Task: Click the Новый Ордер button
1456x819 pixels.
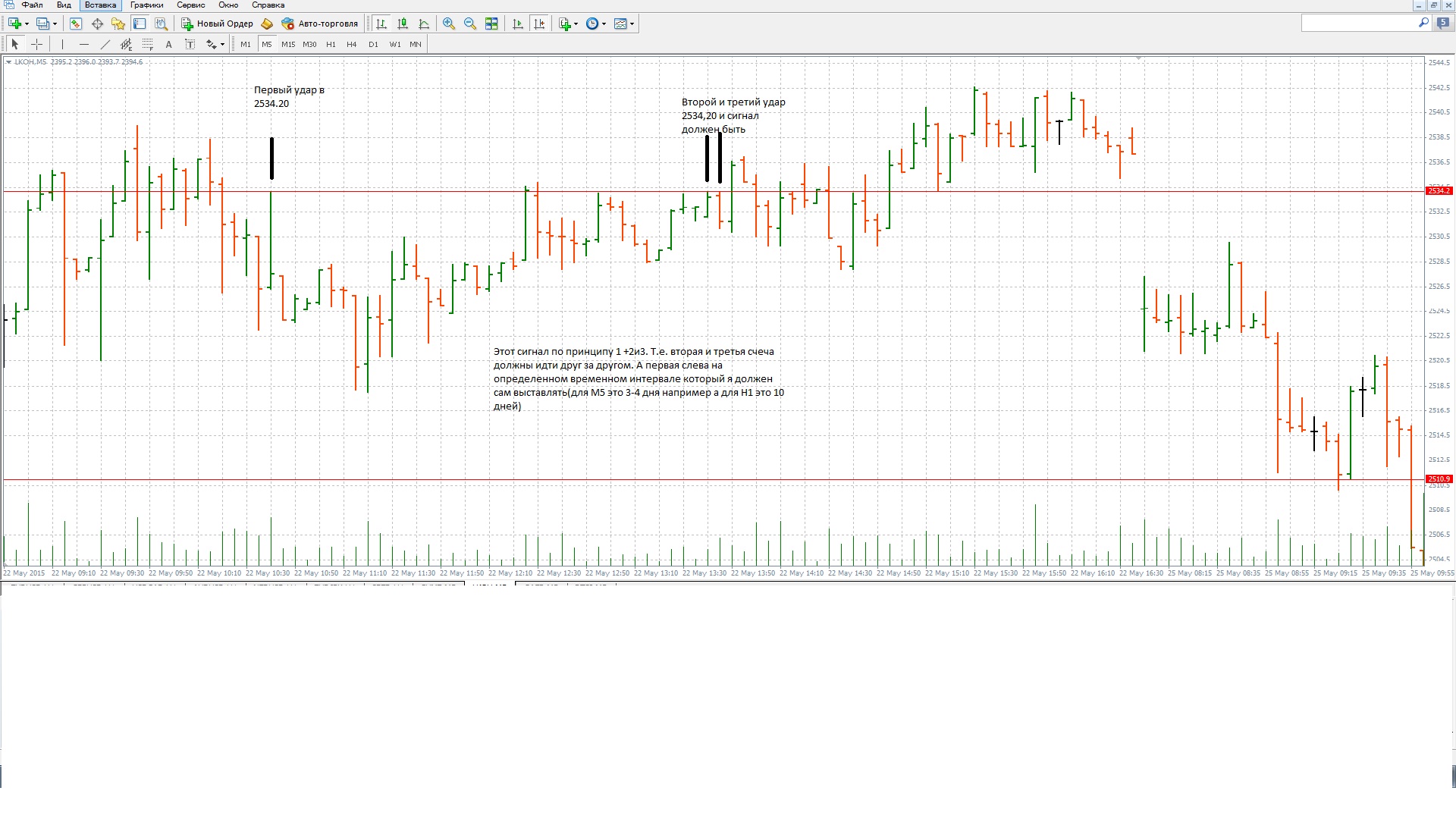Action: click(x=217, y=24)
